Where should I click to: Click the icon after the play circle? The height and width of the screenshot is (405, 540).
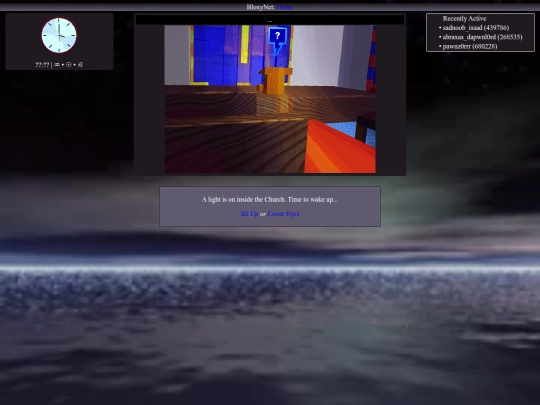pos(80,64)
